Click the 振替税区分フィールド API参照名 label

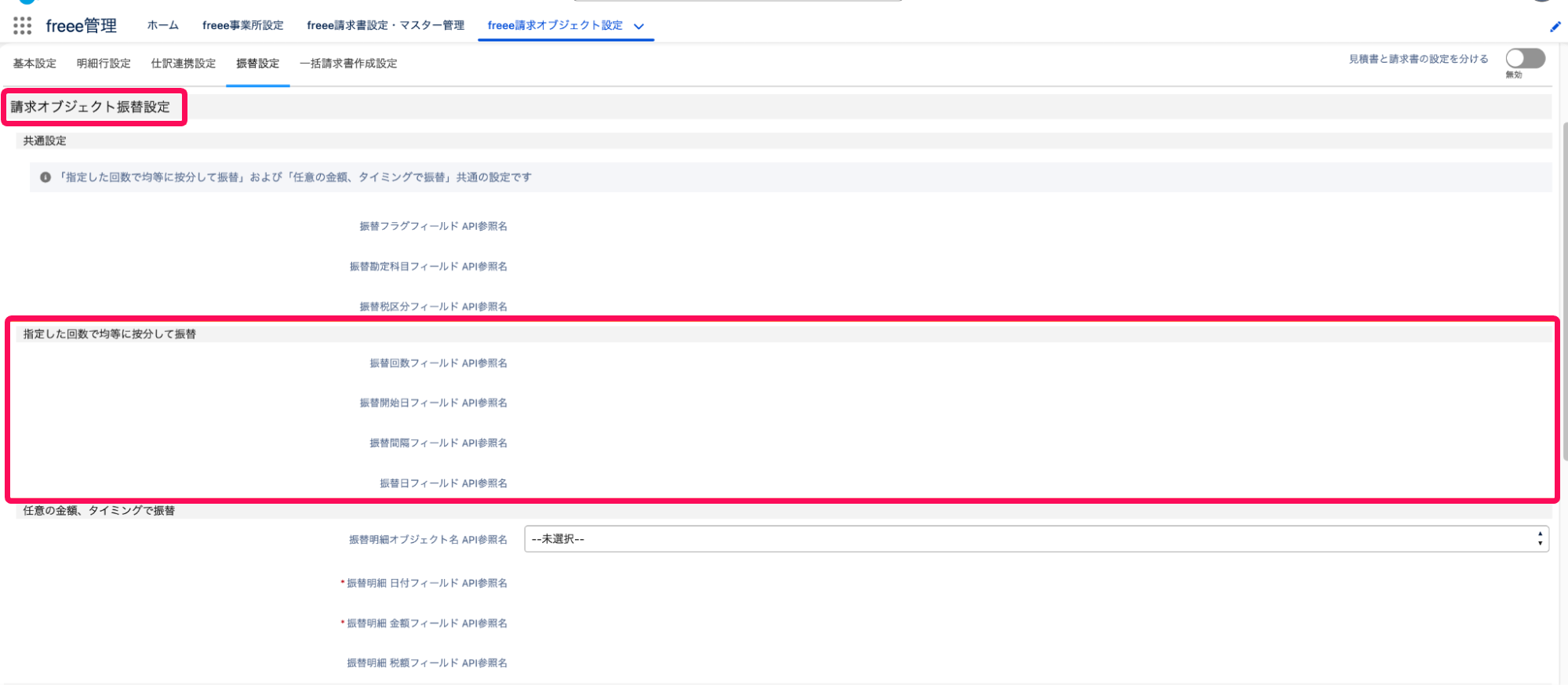click(434, 307)
